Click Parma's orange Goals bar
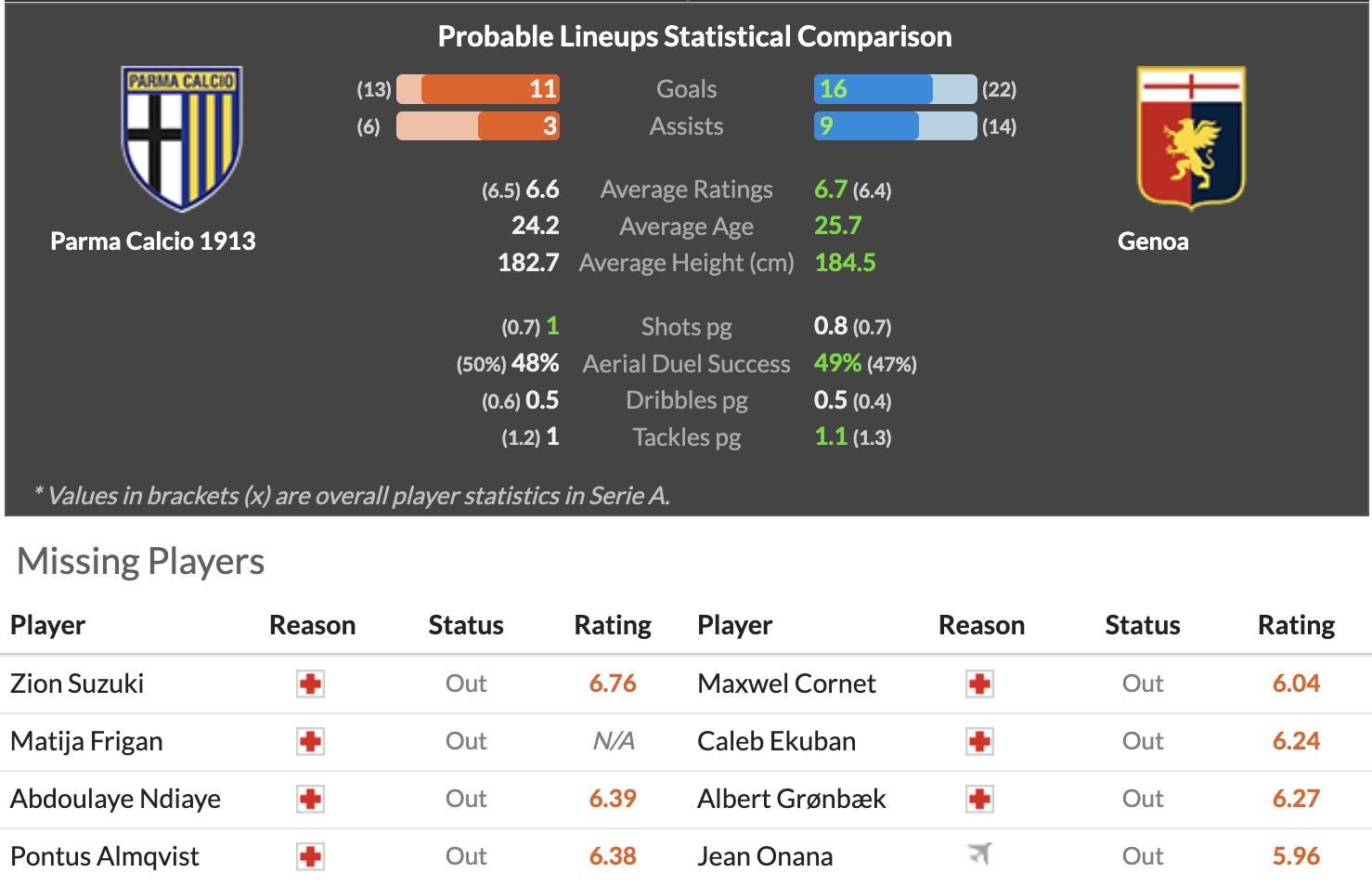Viewport: 1372px width, 886px height. [490, 89]
